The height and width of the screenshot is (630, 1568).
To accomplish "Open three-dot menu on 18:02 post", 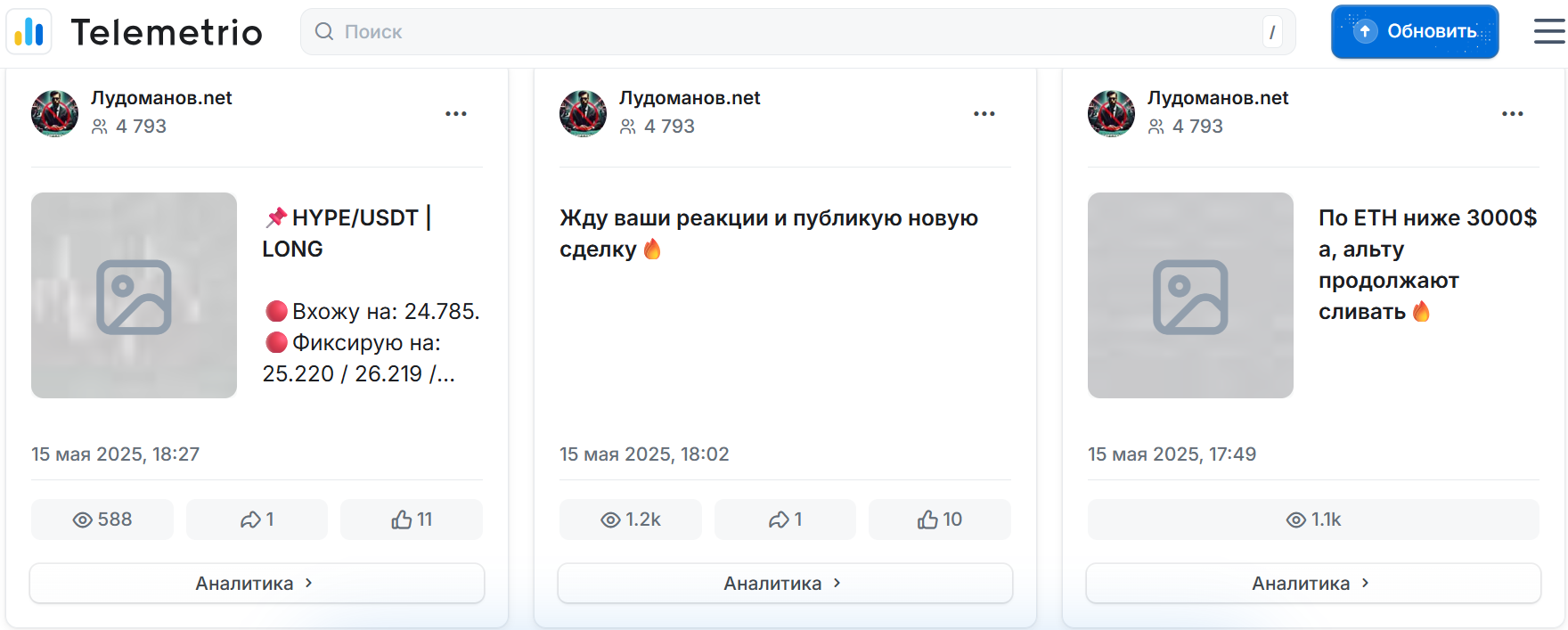I will click(x=984, y=113).
